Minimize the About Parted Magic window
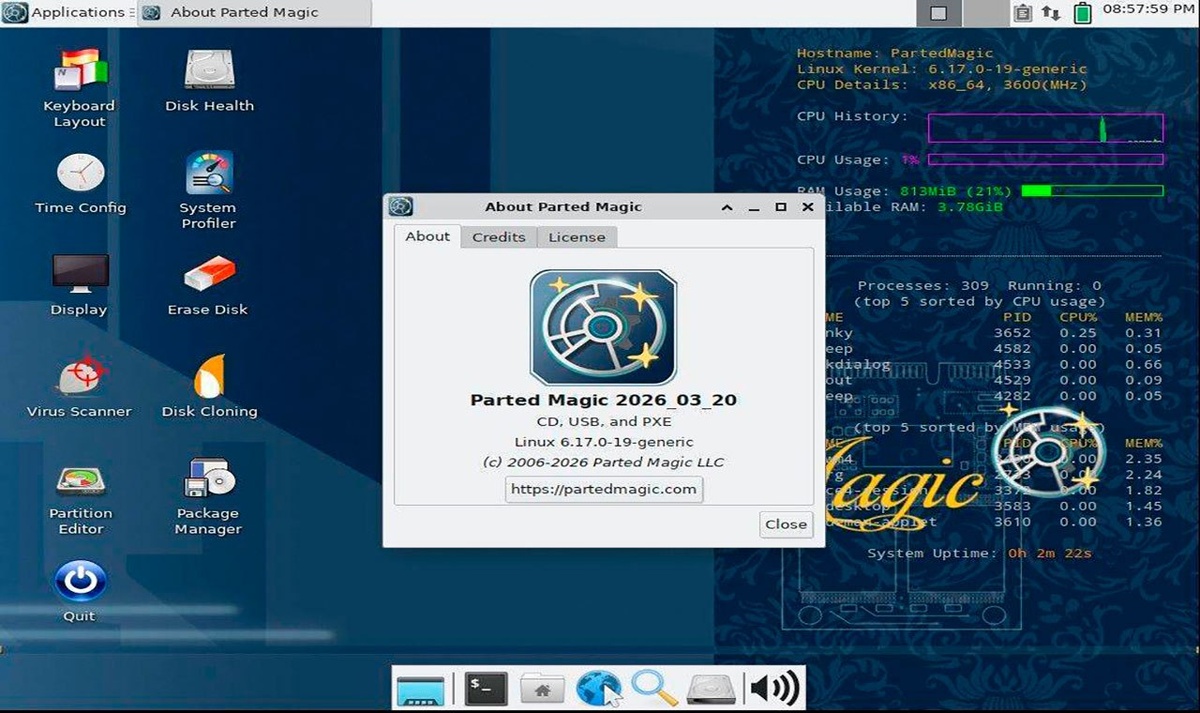The width and height of the screenshot is (1200, 713). [x=755, y=207]
